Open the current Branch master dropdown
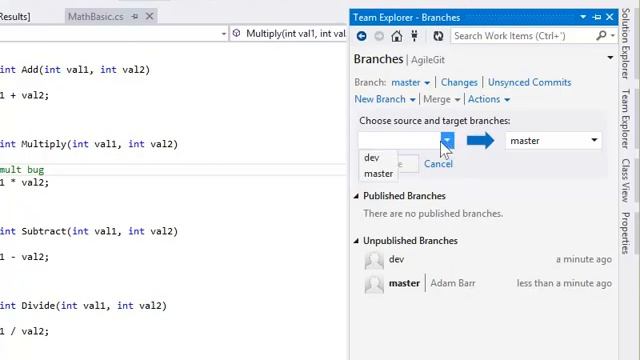This screenshot has height=360, width=640. [x=410, y=82]
